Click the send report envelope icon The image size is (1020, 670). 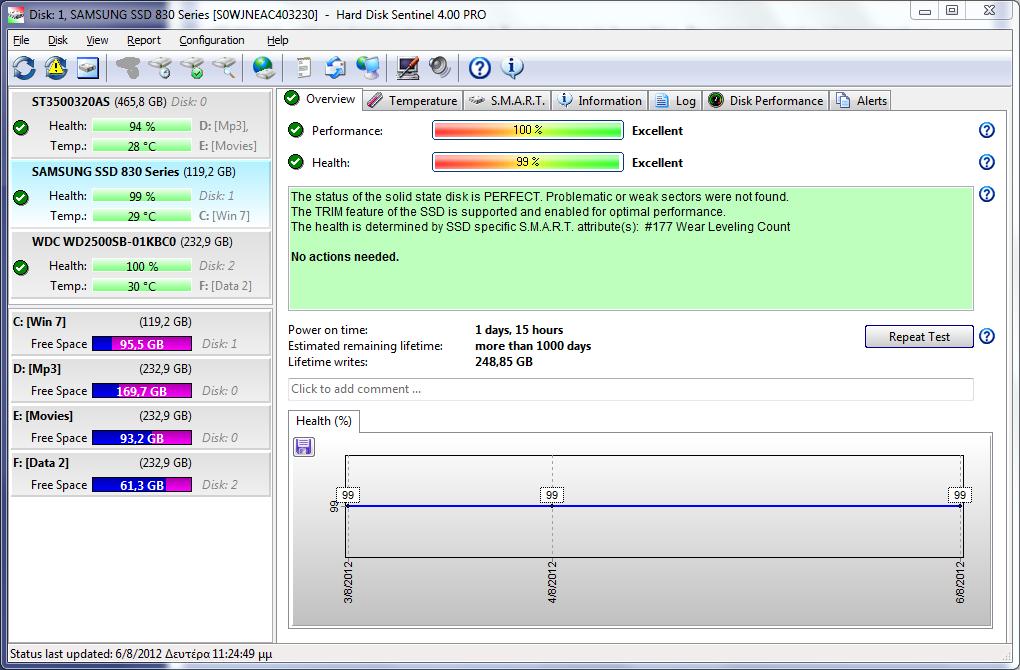[336, 68]
